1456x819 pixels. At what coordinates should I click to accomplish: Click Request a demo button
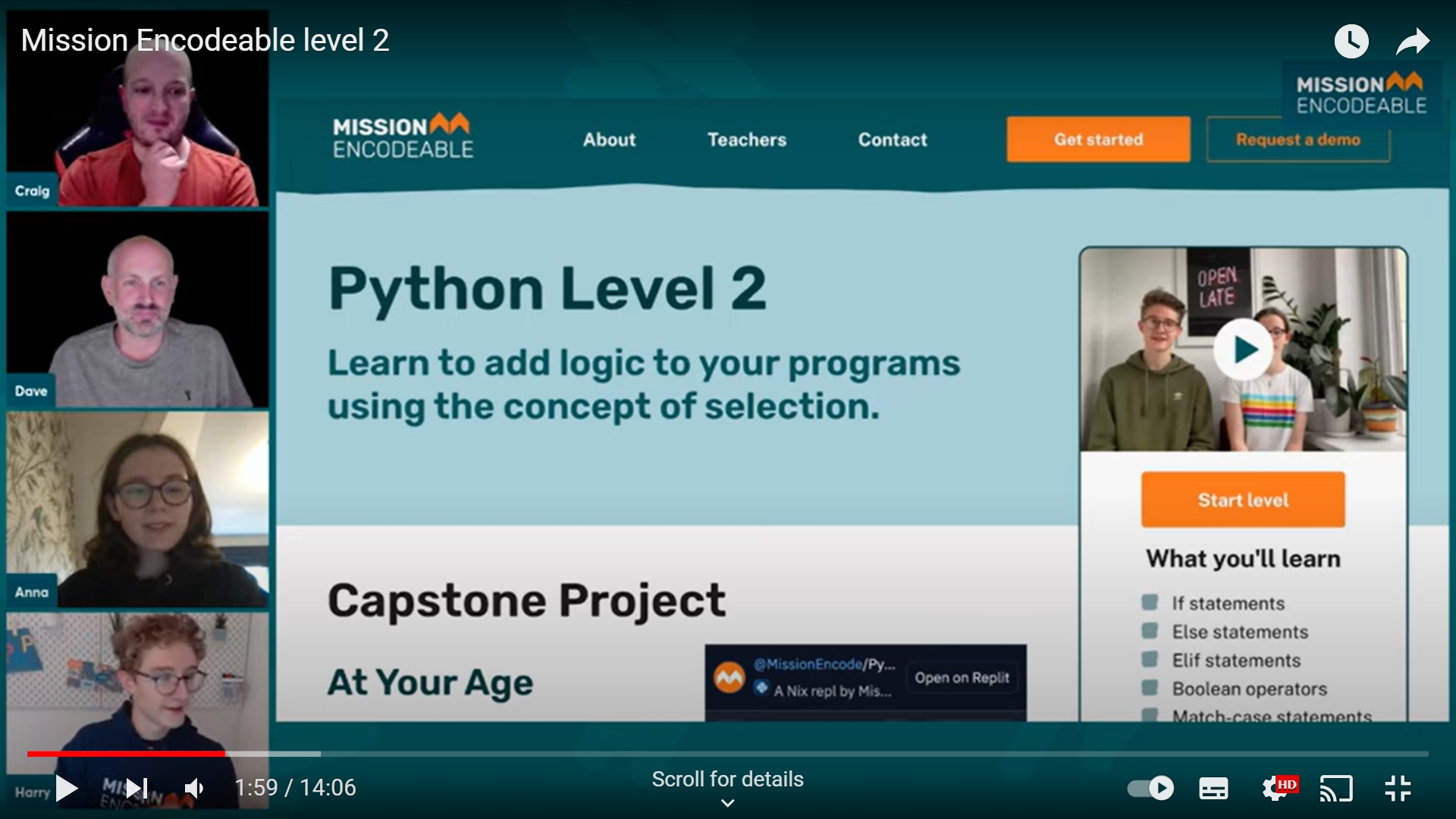tap(1298, 140)
